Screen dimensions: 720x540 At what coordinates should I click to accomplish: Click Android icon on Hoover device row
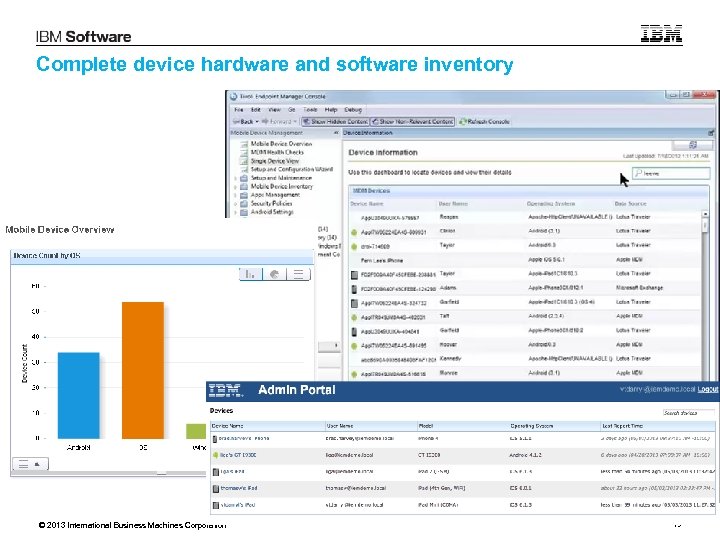(x=354, y=346)
